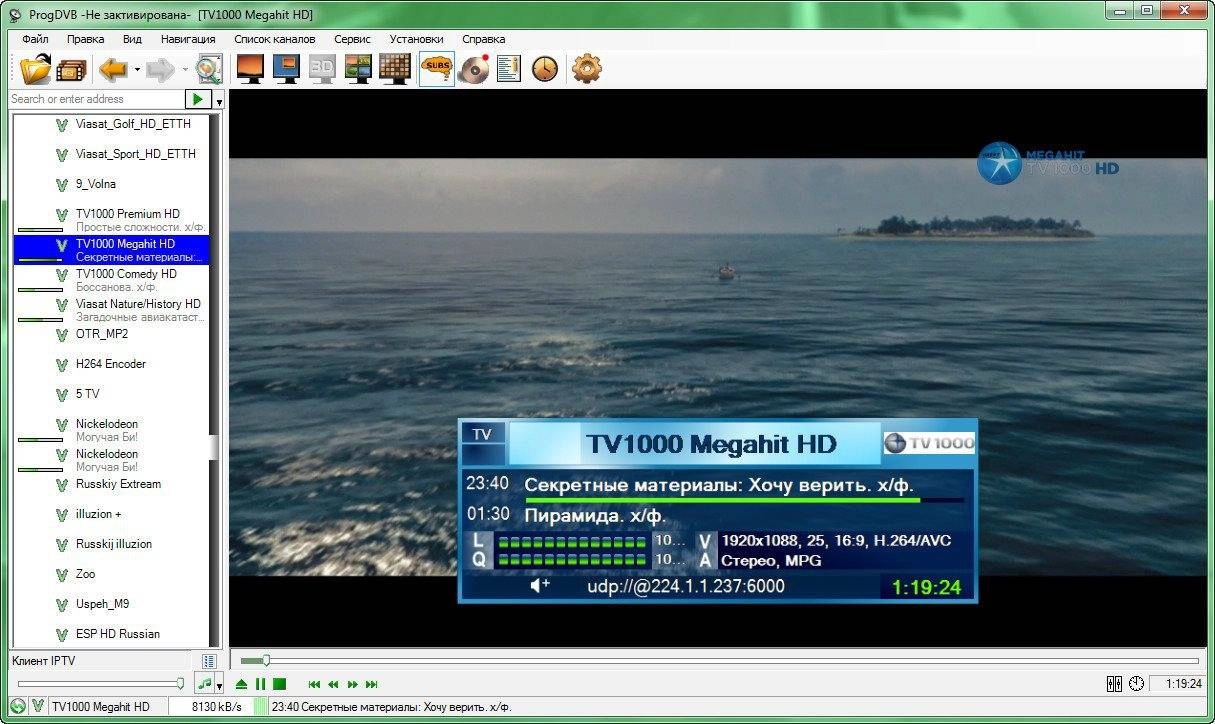This screenshot has height=724, width=1215.
Task: Select the Viasat Nature/History HD channel
Action: [x=112, y=310]
